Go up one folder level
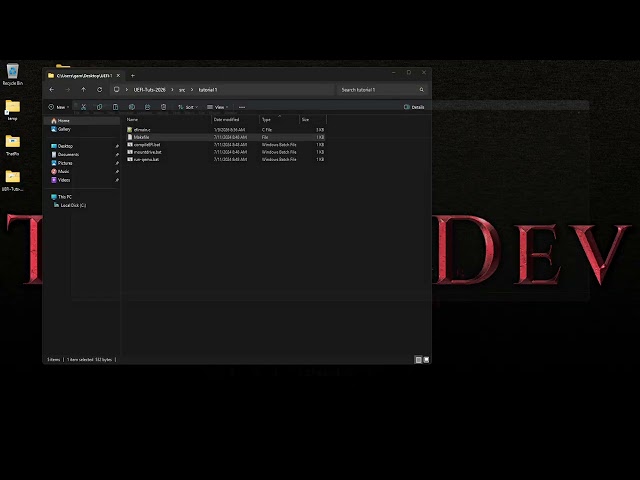640x480 pixels. [x=83, y=89]
